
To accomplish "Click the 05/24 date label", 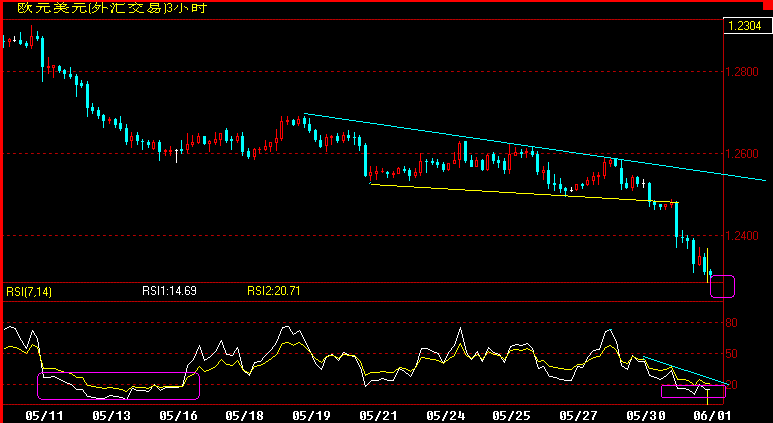I will click(445, 416).
